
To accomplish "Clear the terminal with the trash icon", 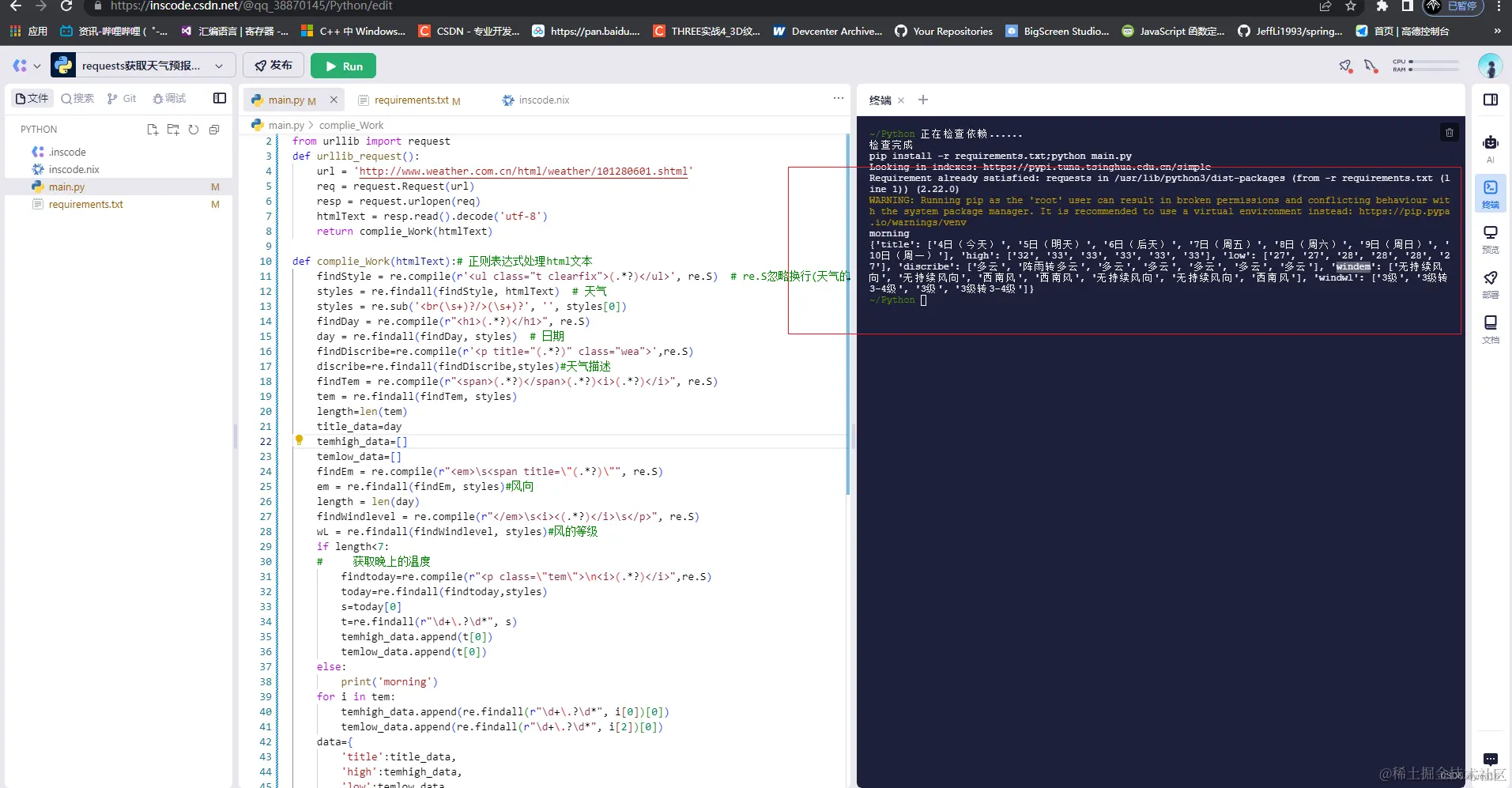I will pos(1449,132).
